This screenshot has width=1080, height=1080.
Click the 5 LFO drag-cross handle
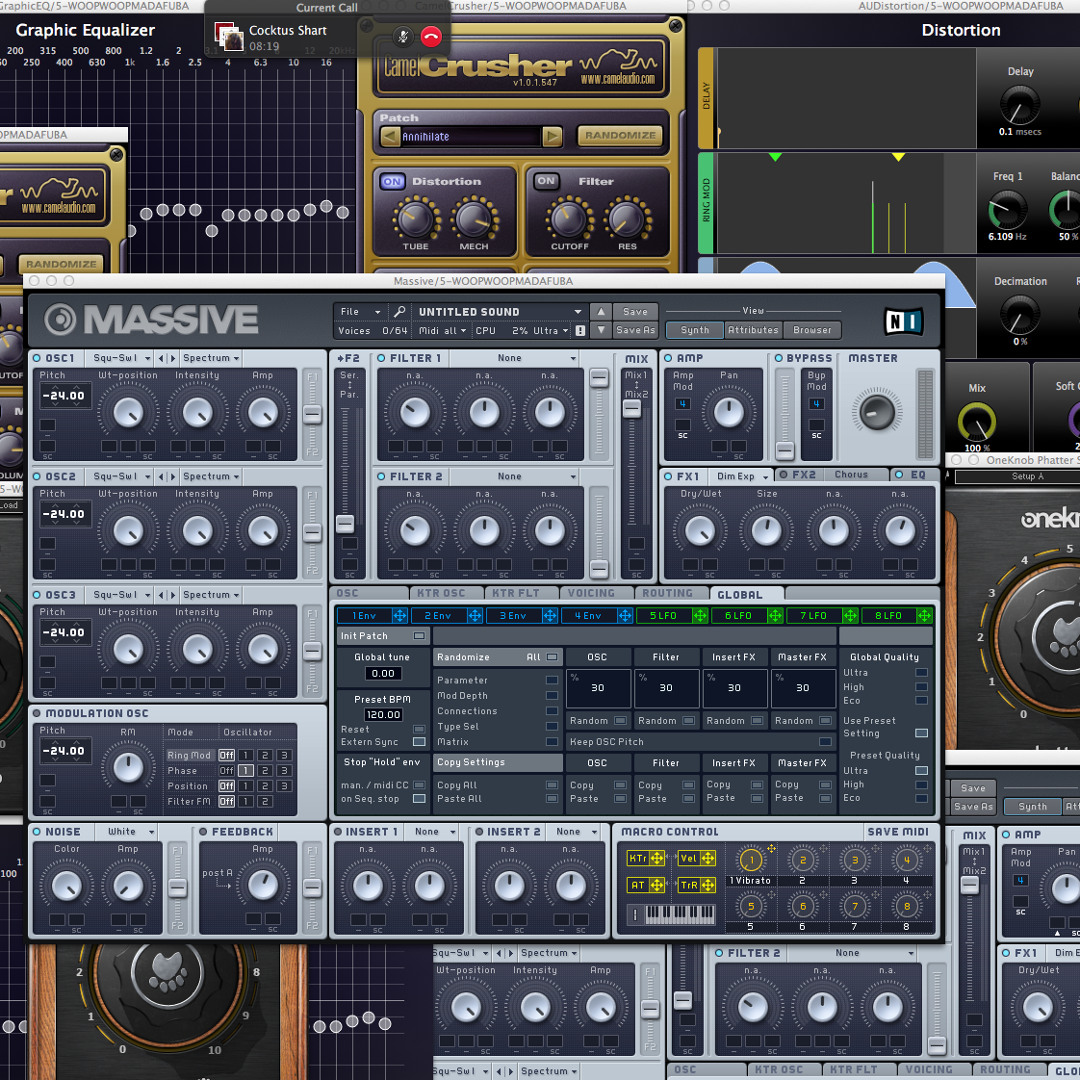(x=700, y=615)
